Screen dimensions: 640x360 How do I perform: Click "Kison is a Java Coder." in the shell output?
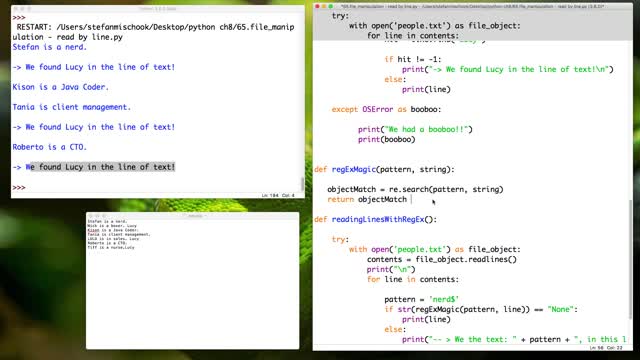60,87
